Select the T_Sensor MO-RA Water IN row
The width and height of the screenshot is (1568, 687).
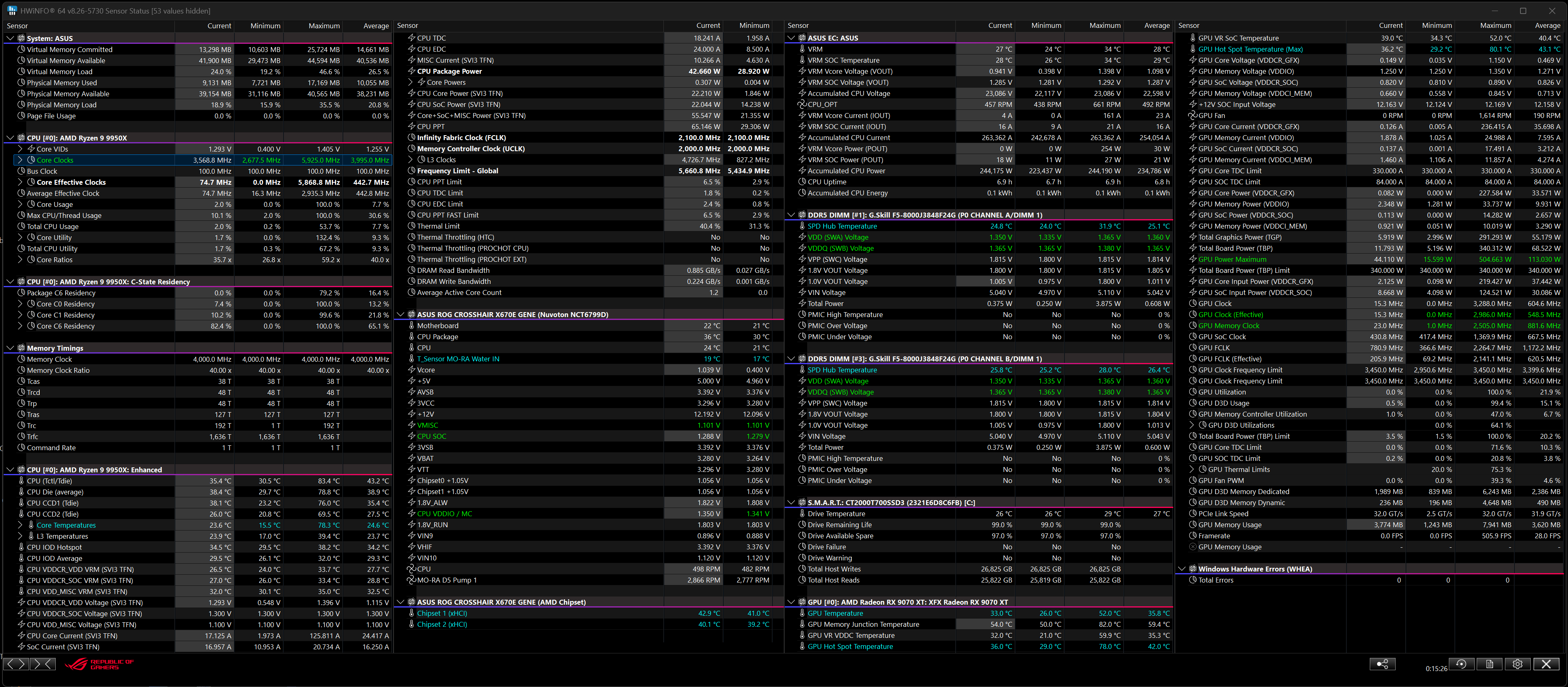(x=588, y=359)
